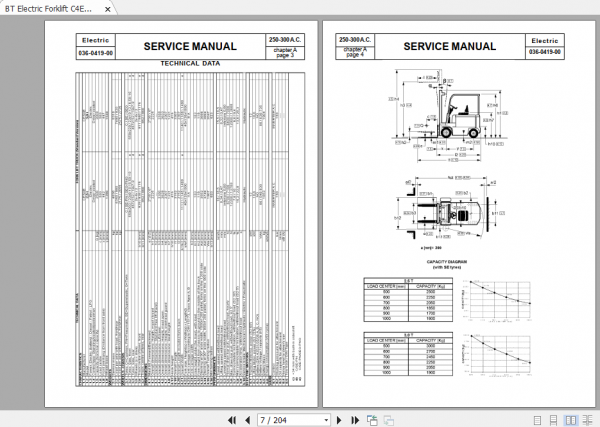The width and height of the screenshot is (600, 427).
Task: Click the SERVICE MANUAL heading on left page
Action: (190, 46)
